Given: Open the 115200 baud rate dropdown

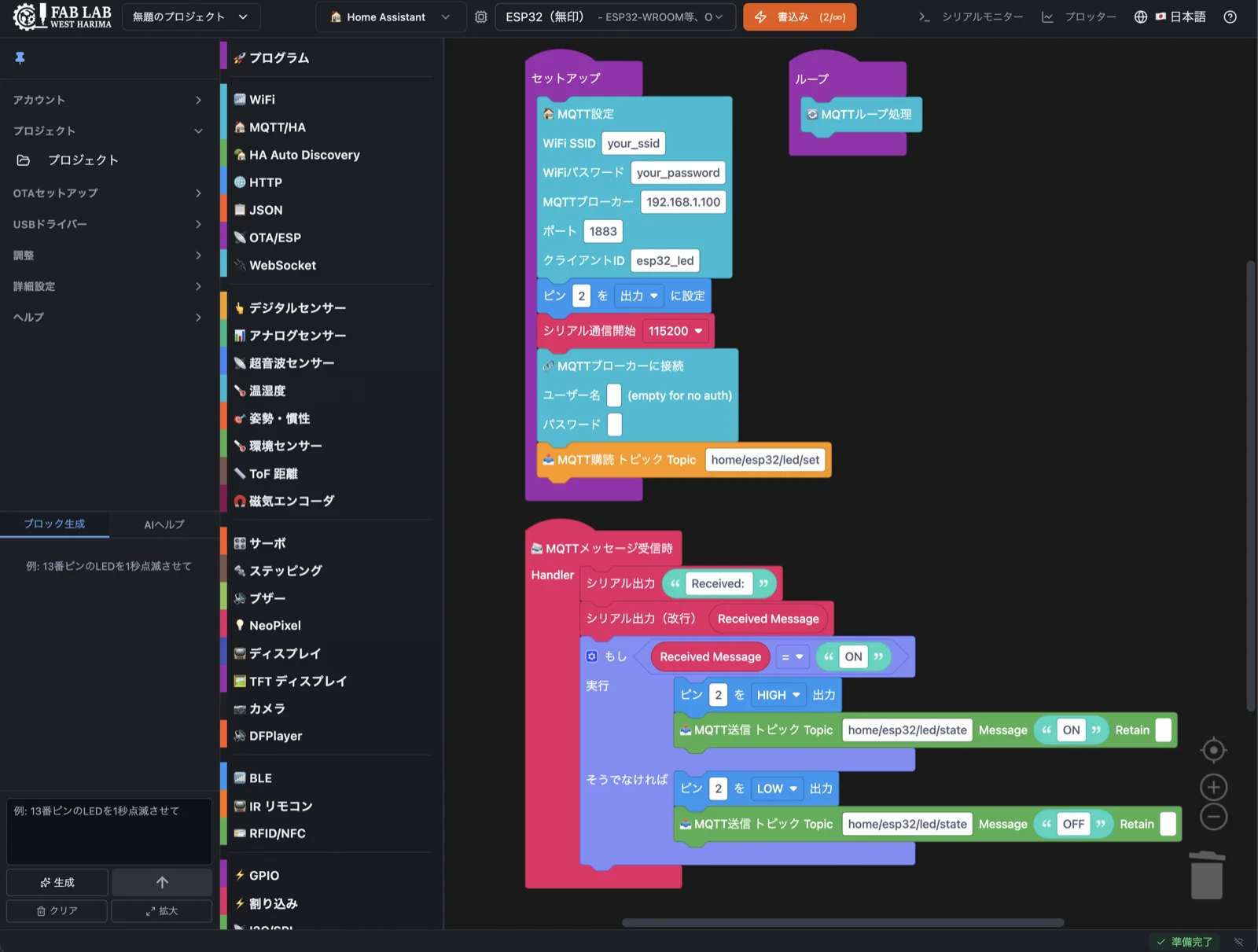Looking at the screenshot, I should click(x=675, y=331).
